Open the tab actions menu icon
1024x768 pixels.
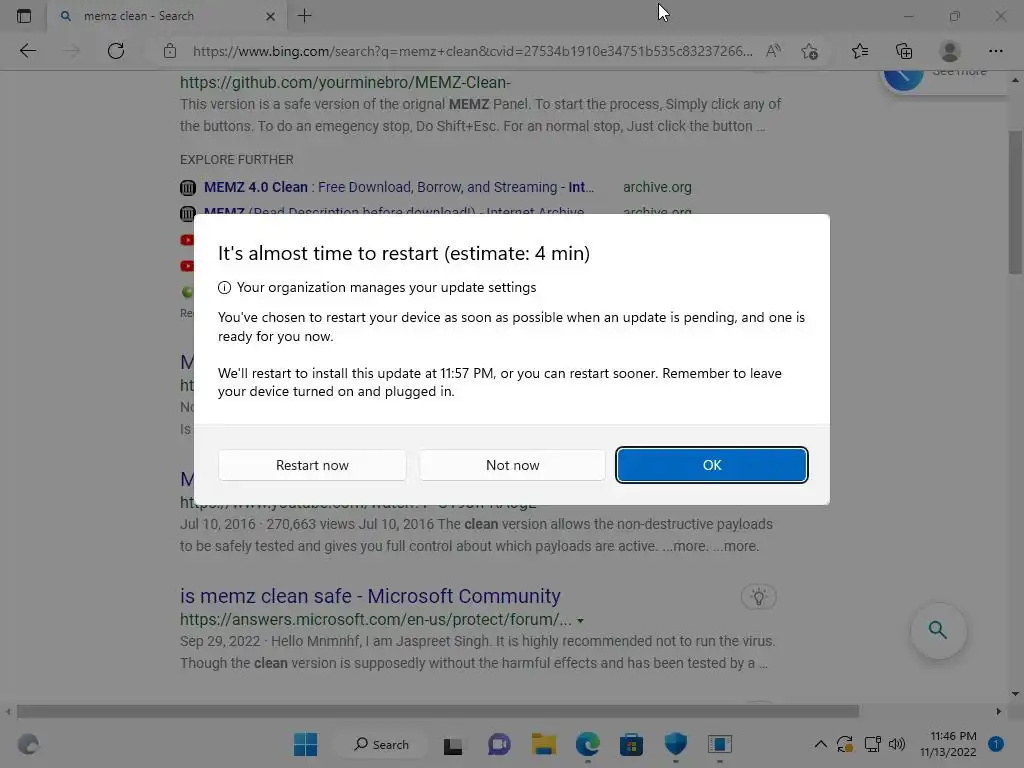pos(24,16)
